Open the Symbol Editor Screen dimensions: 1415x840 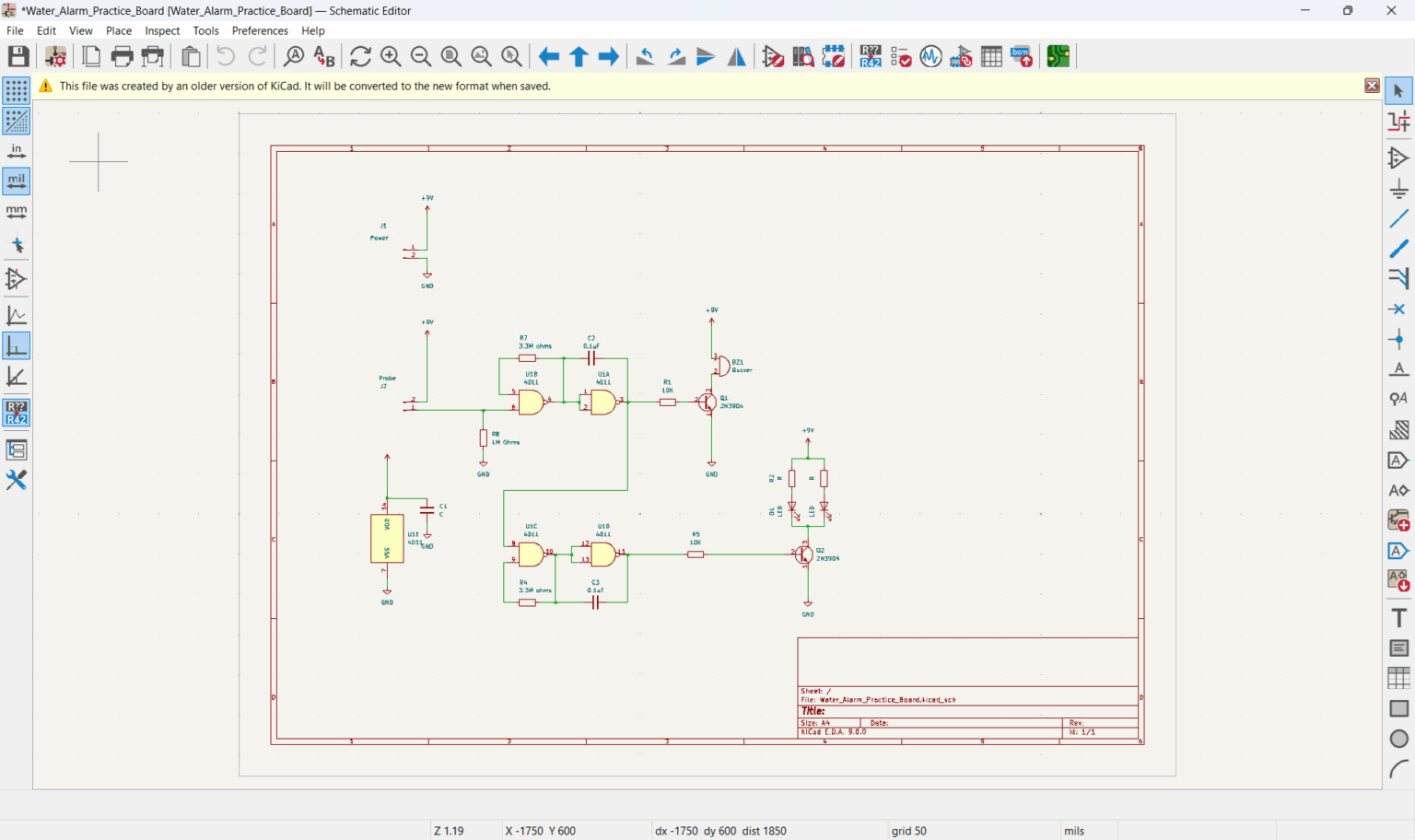773,56
